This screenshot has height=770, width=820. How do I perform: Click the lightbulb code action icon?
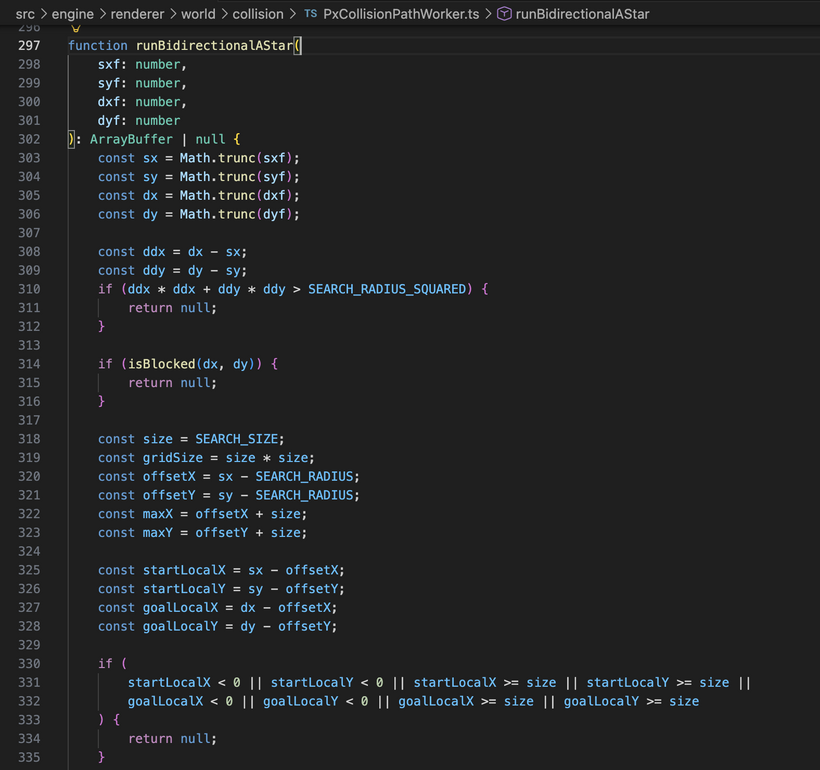[75, 29]
